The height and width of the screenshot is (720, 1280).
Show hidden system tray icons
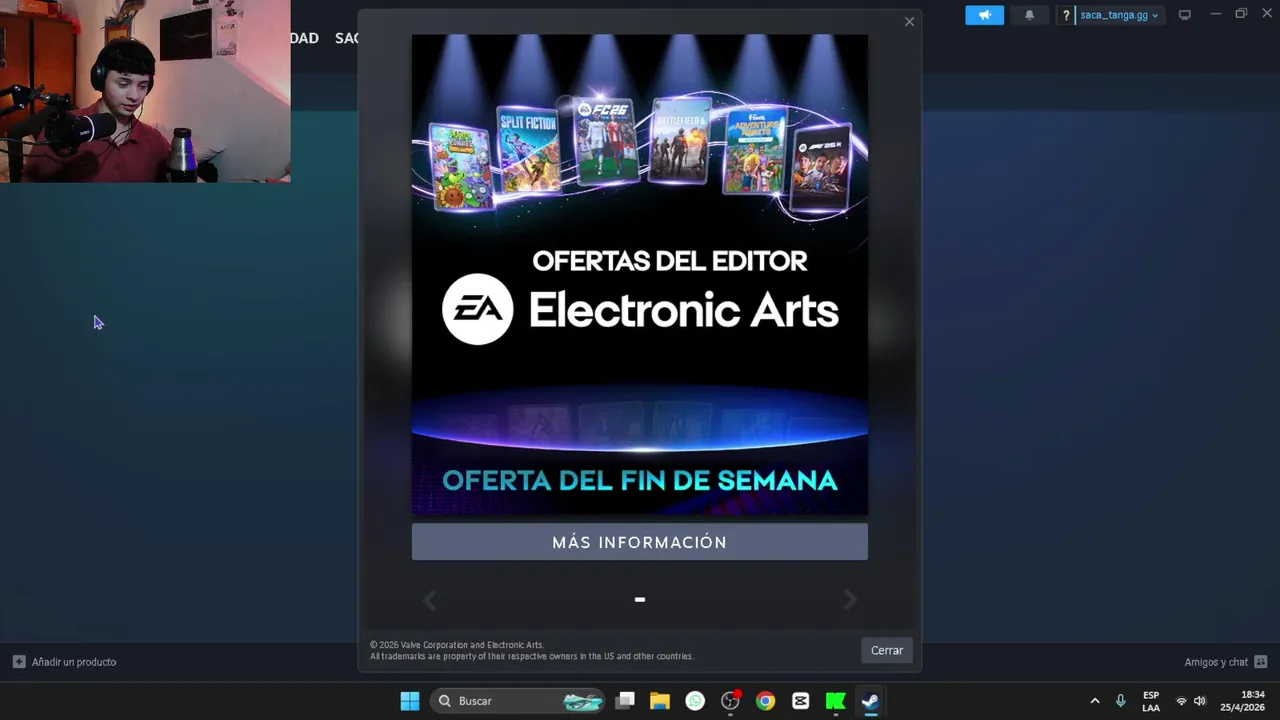pos(1094,701)
